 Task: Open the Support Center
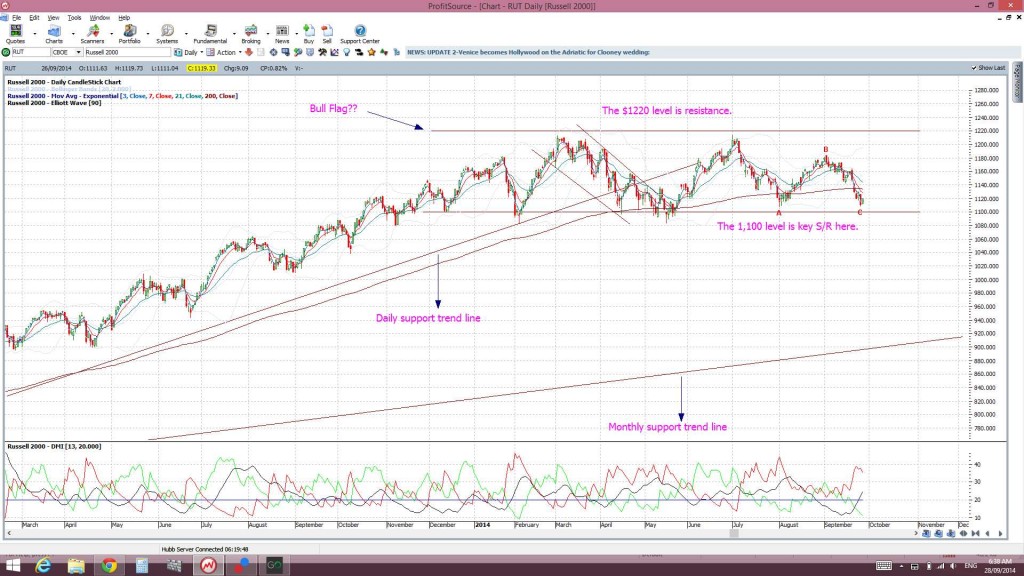[x=360, y=33]
